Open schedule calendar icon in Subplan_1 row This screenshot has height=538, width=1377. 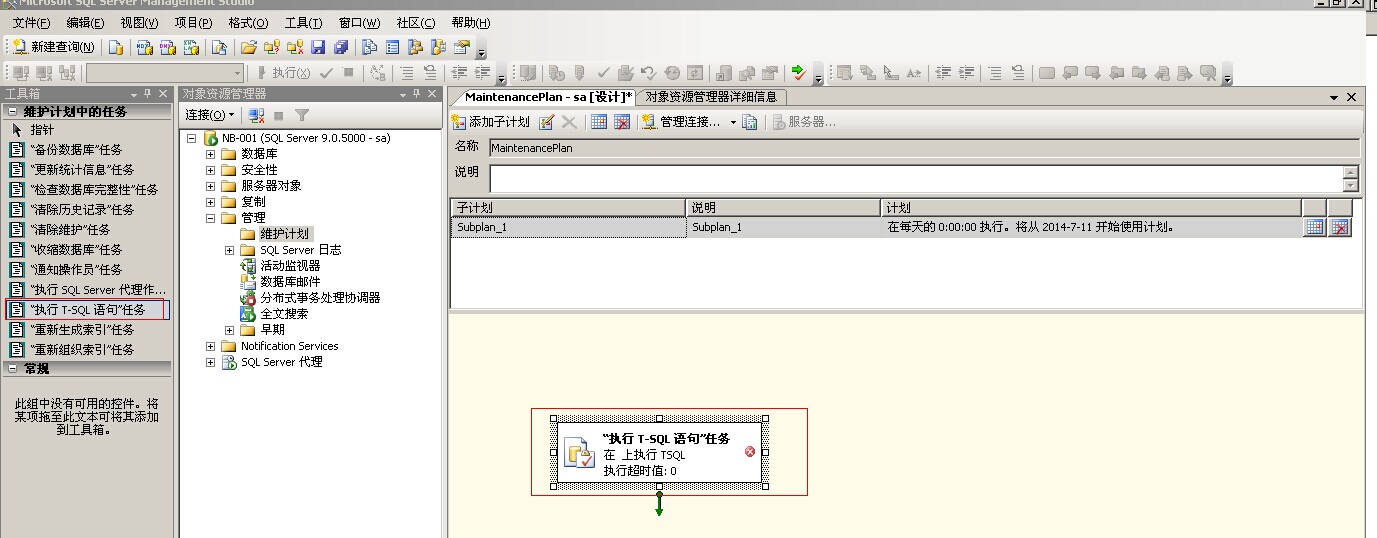[x=1315, y=227]
